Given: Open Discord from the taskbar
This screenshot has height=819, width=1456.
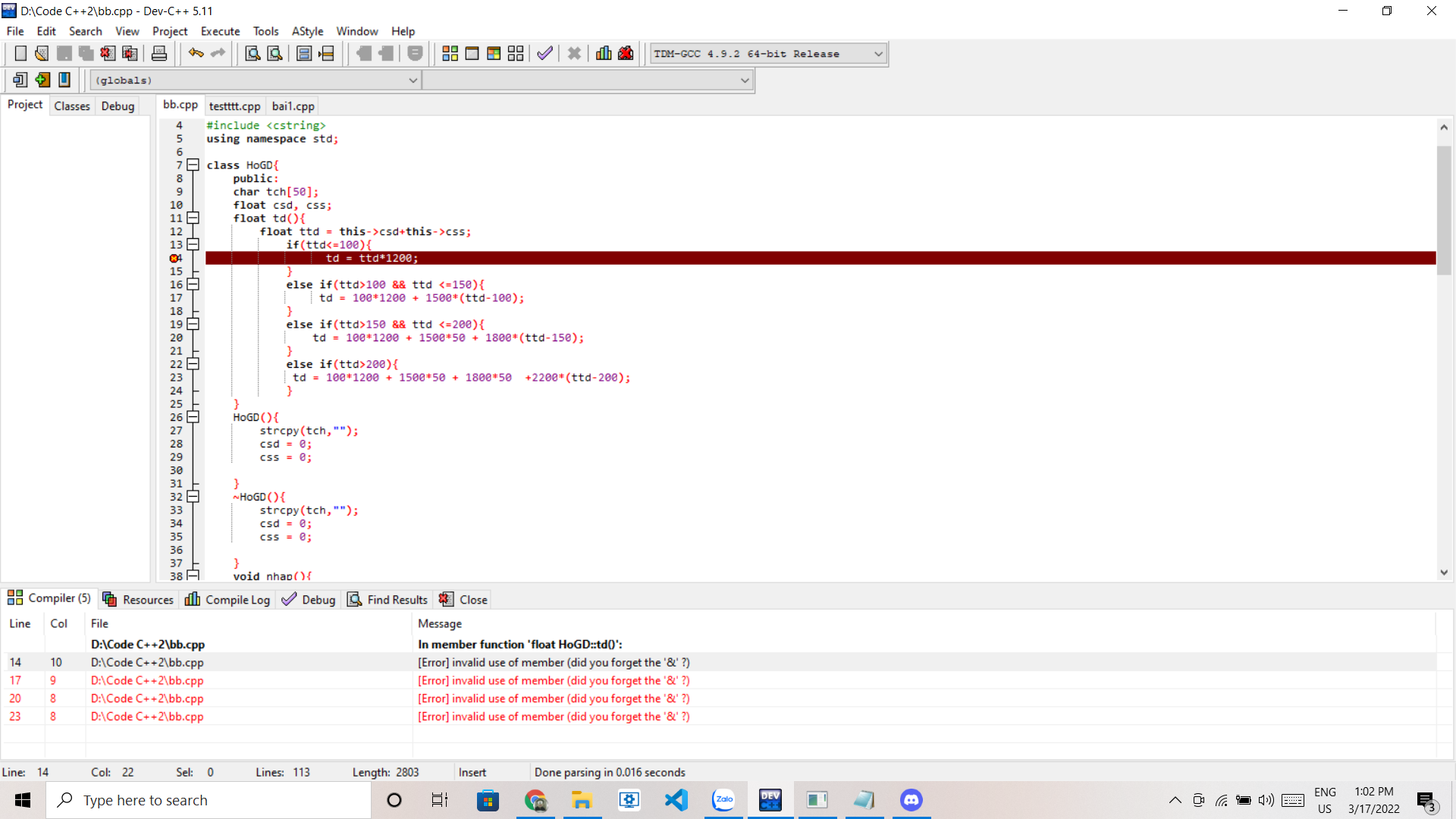Looking at the screenshot, I should point(911,800).
